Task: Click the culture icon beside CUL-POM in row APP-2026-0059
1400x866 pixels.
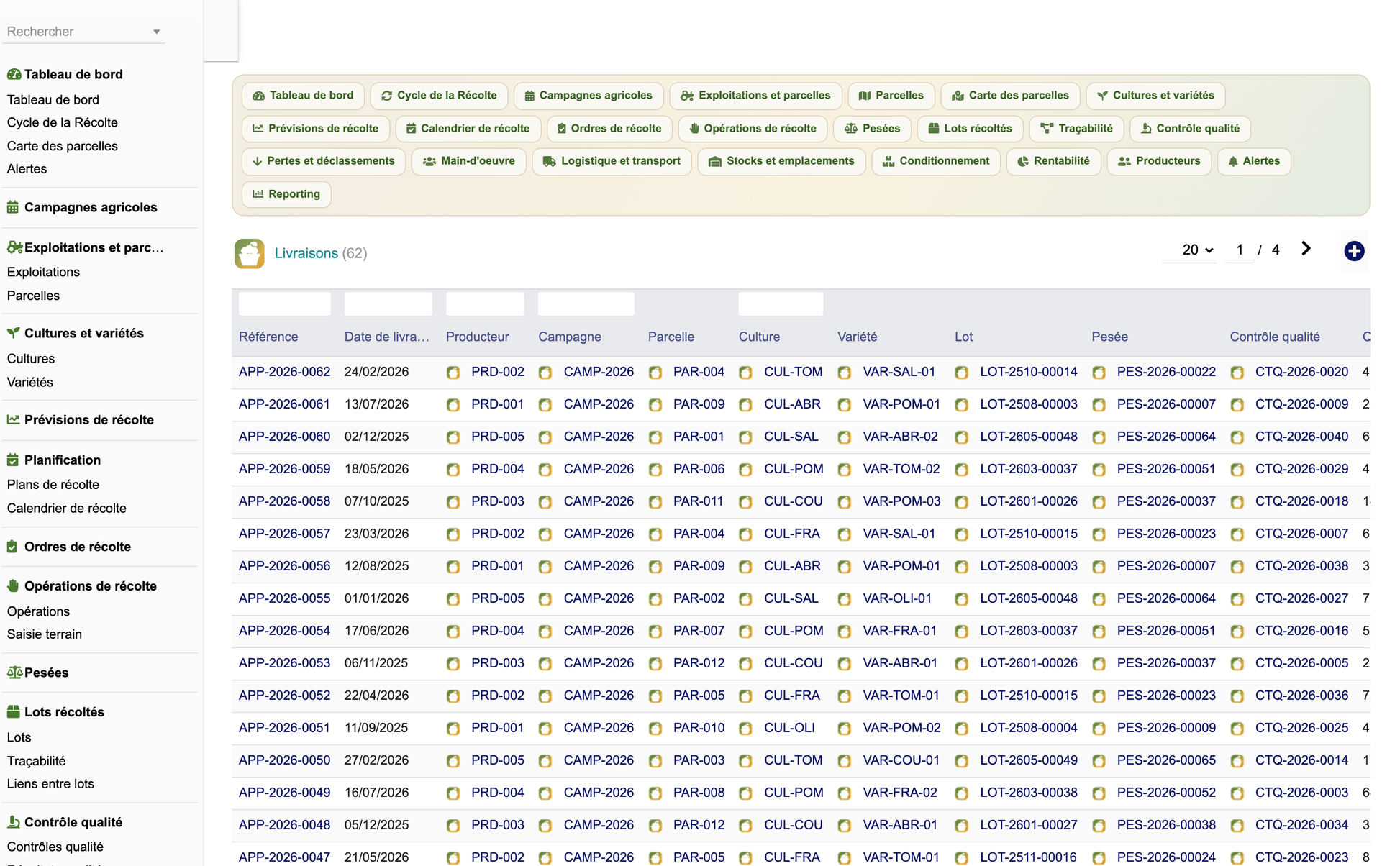Action: point(746,469)
